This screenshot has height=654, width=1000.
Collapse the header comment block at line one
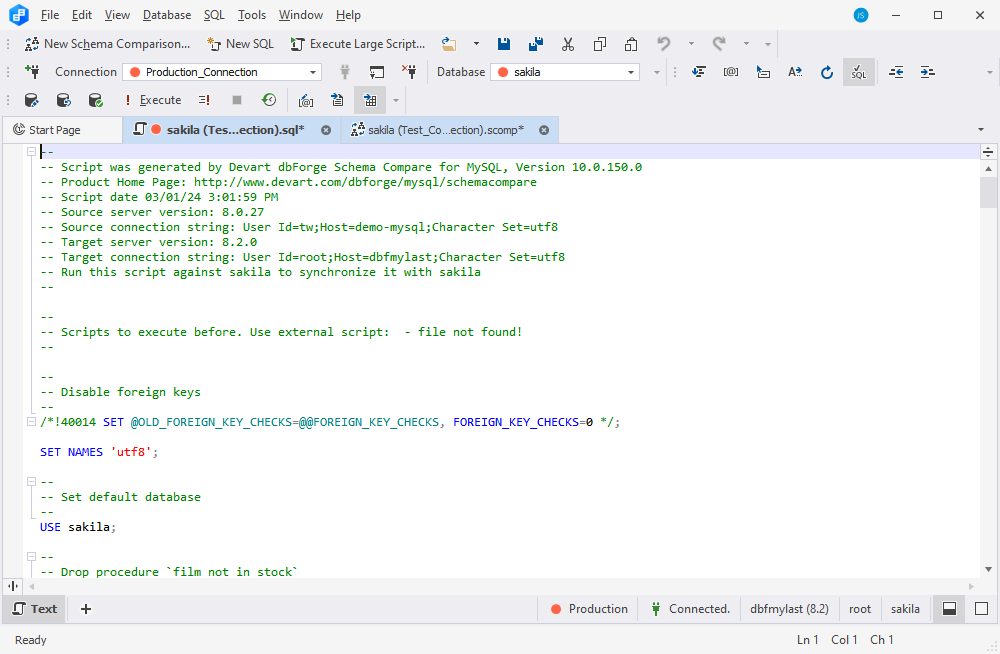31,152
